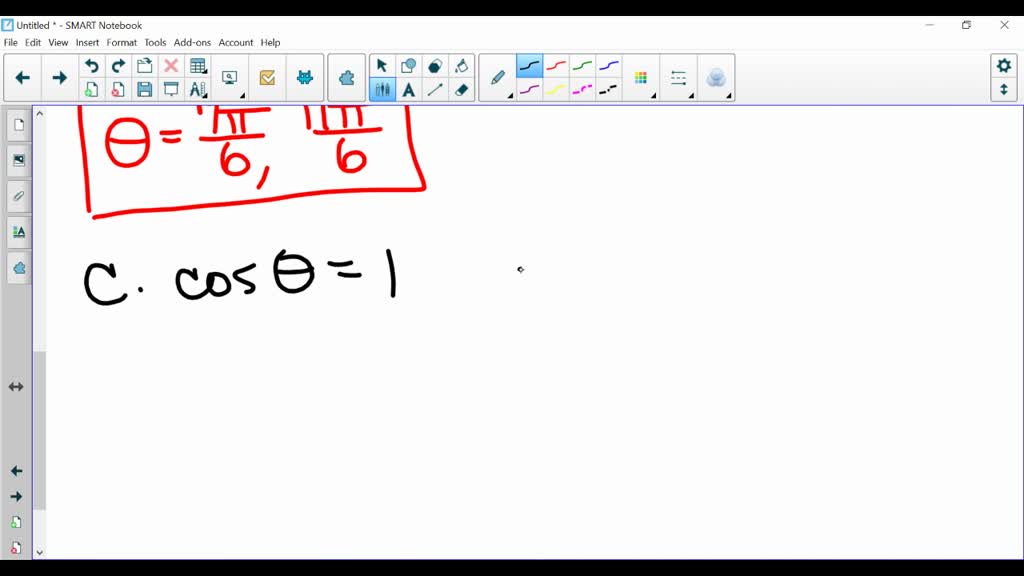
Task: Switch to the Page Sorter panel
Action: click(x=18, y=124)
